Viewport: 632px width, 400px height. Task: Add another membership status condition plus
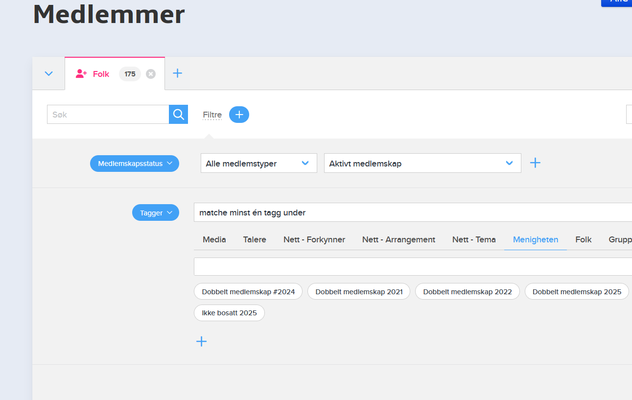pyautogui.click(x=535, y=163)
